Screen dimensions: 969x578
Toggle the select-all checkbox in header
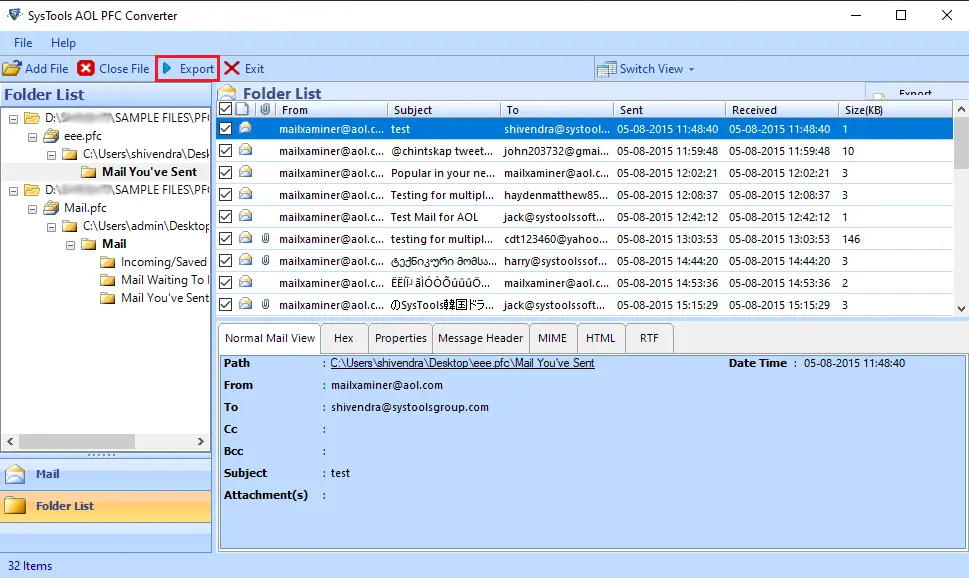pos(226,109)
